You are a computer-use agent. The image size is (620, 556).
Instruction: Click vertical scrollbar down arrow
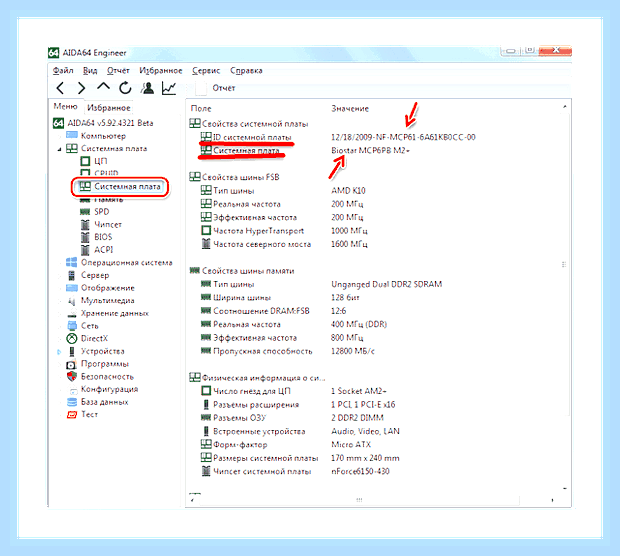coord(565,489)
